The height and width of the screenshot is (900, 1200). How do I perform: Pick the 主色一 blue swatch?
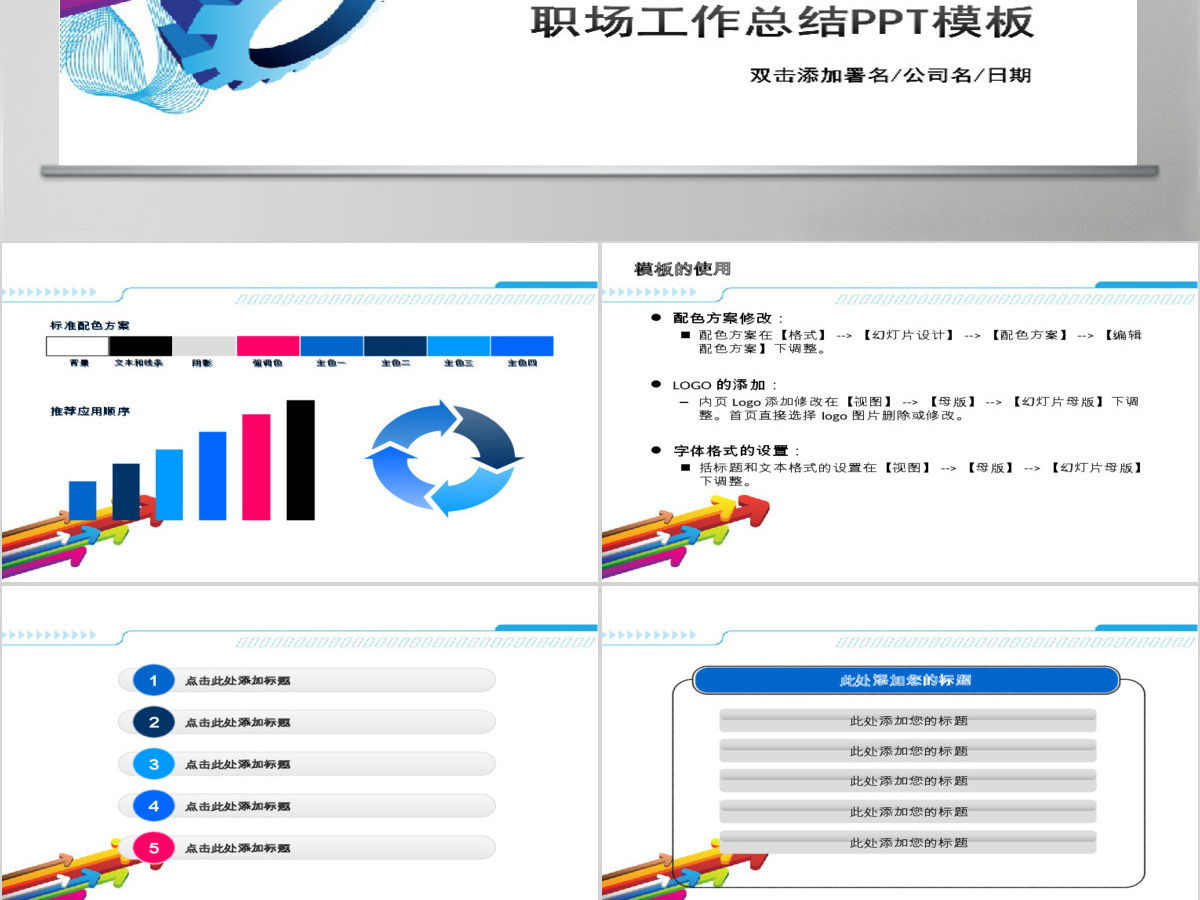point(331,346)
